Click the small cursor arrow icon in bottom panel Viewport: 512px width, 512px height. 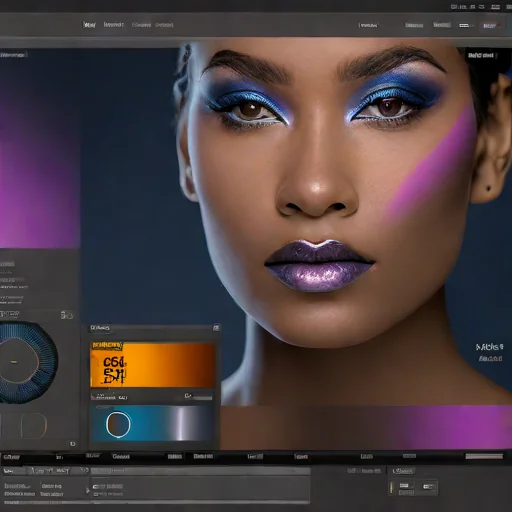click(88, 490)
